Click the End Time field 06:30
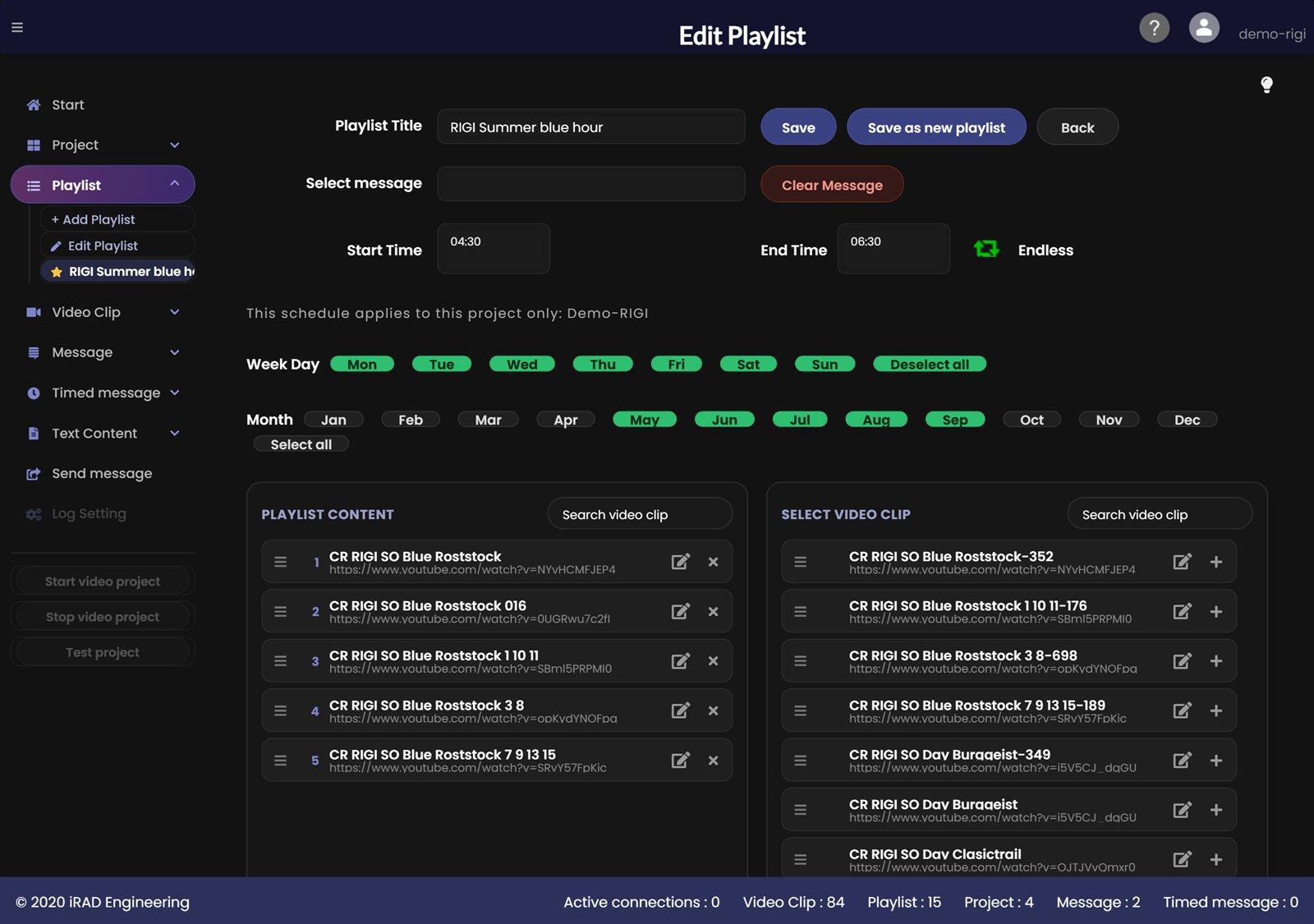 894,249
